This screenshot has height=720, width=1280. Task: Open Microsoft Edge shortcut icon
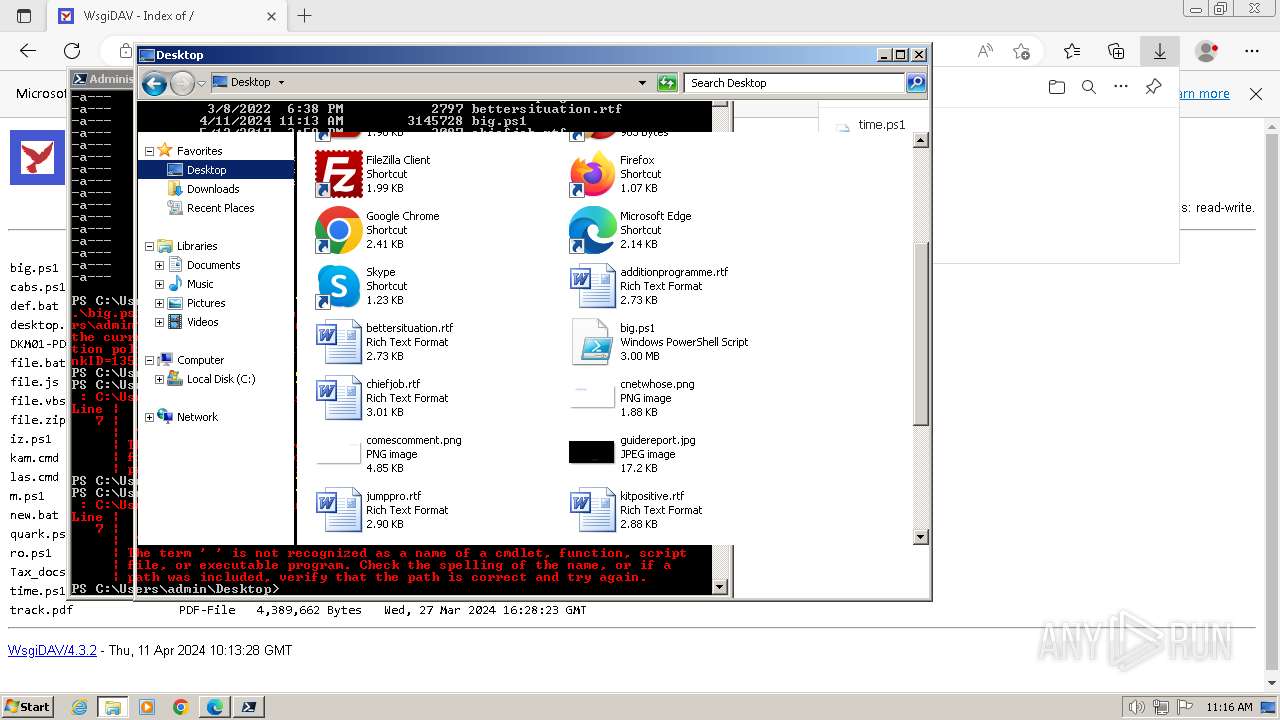pyautogui.click(x=592, y=229)
